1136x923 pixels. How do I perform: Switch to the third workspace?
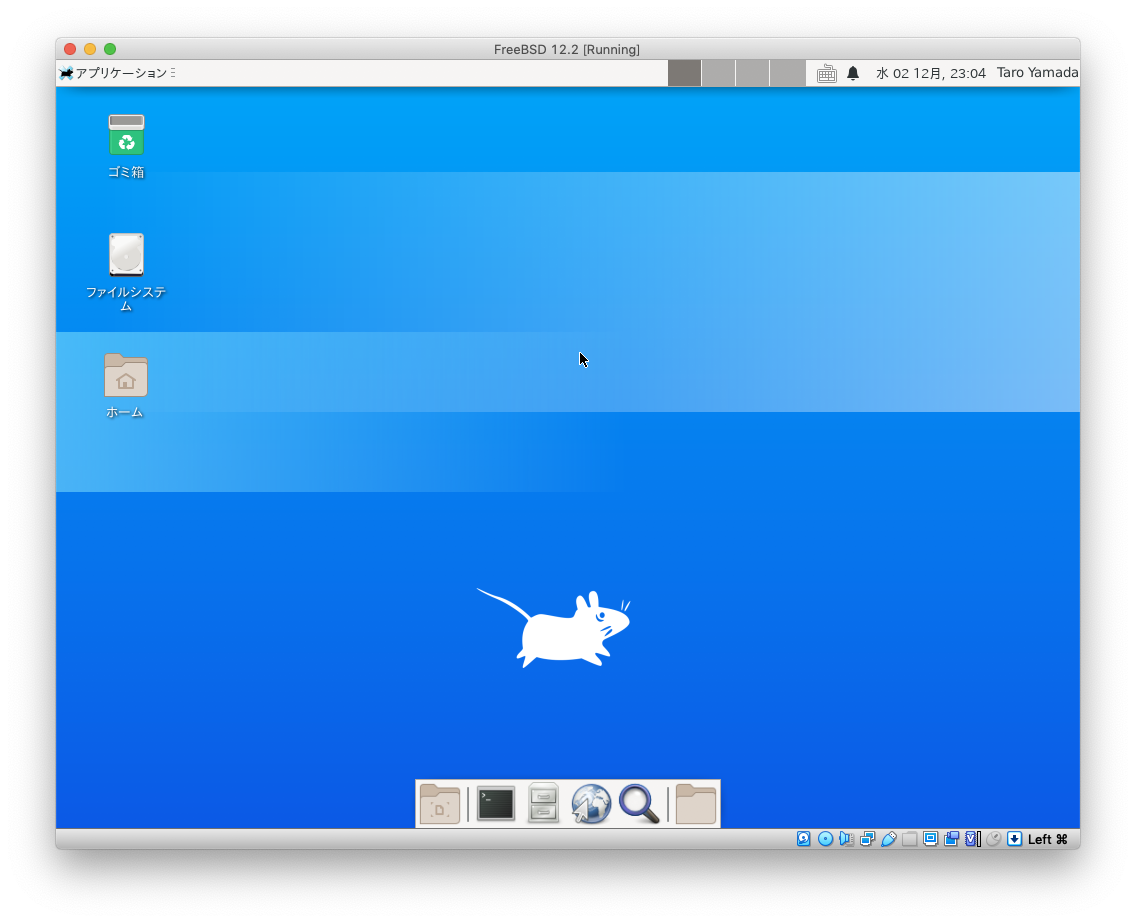(x=752, y=73)
